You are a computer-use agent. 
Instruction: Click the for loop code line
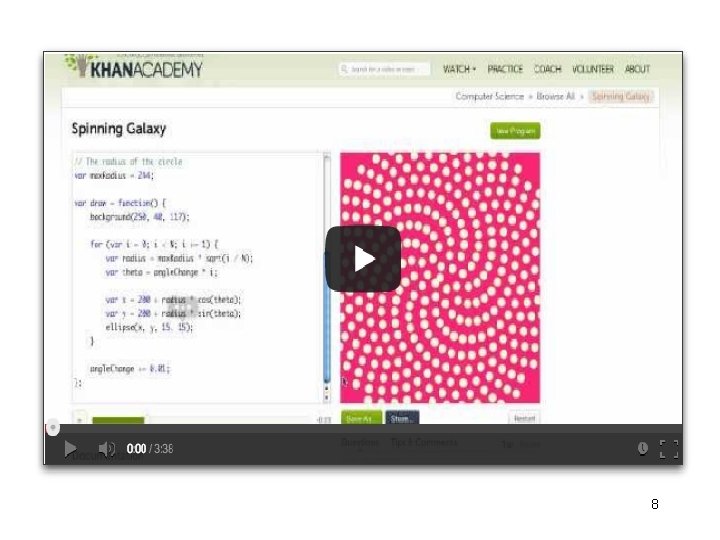pos(154,244)
